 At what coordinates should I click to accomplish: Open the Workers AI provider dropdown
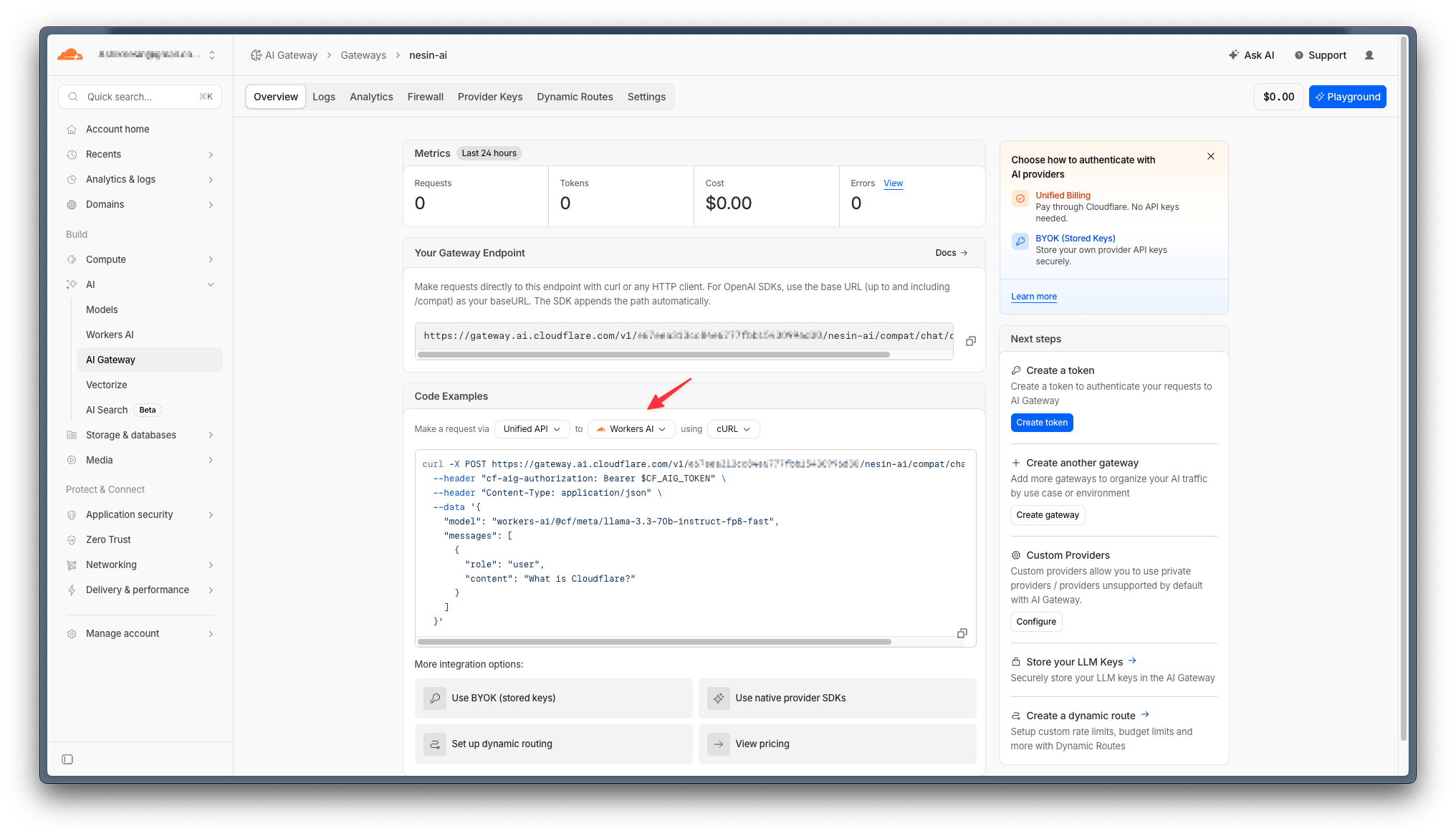[631, 429]
